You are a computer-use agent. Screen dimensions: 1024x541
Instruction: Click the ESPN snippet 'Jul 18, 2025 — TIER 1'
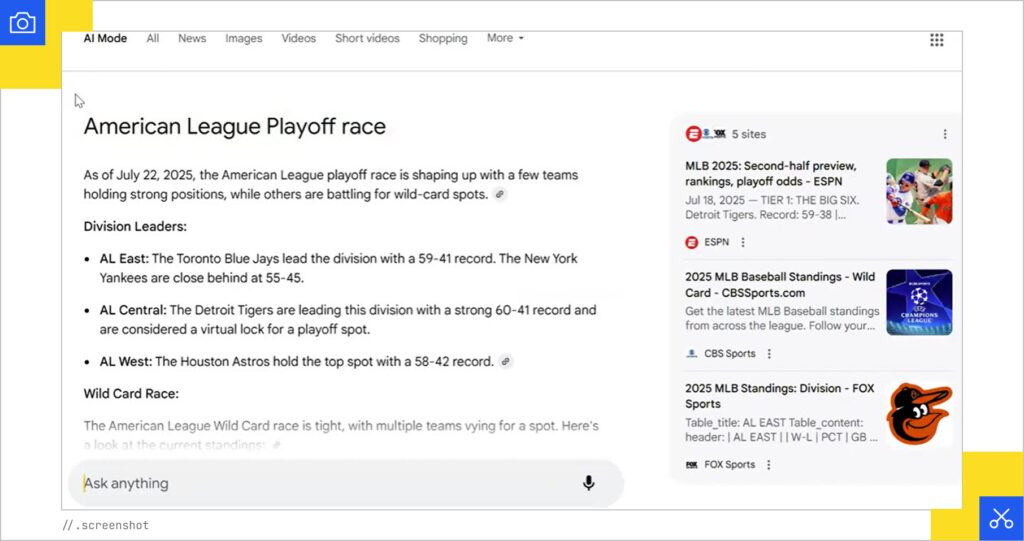click(x=773, y=208)
